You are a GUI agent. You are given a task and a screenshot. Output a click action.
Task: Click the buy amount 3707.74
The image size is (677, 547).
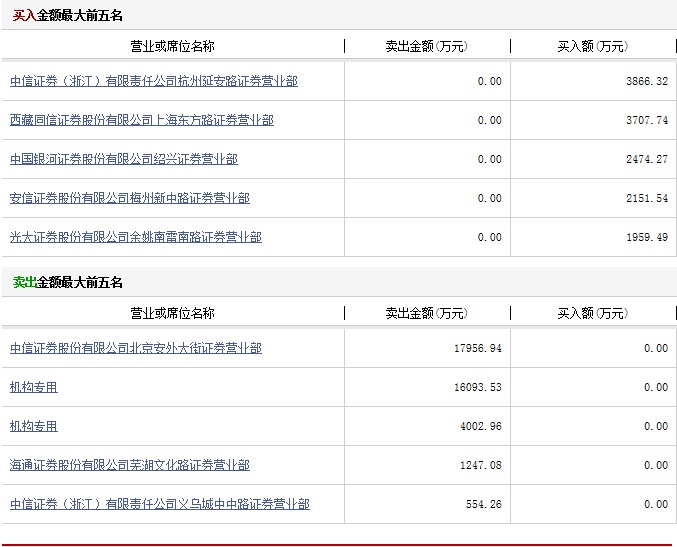click(x=647, y=120)
